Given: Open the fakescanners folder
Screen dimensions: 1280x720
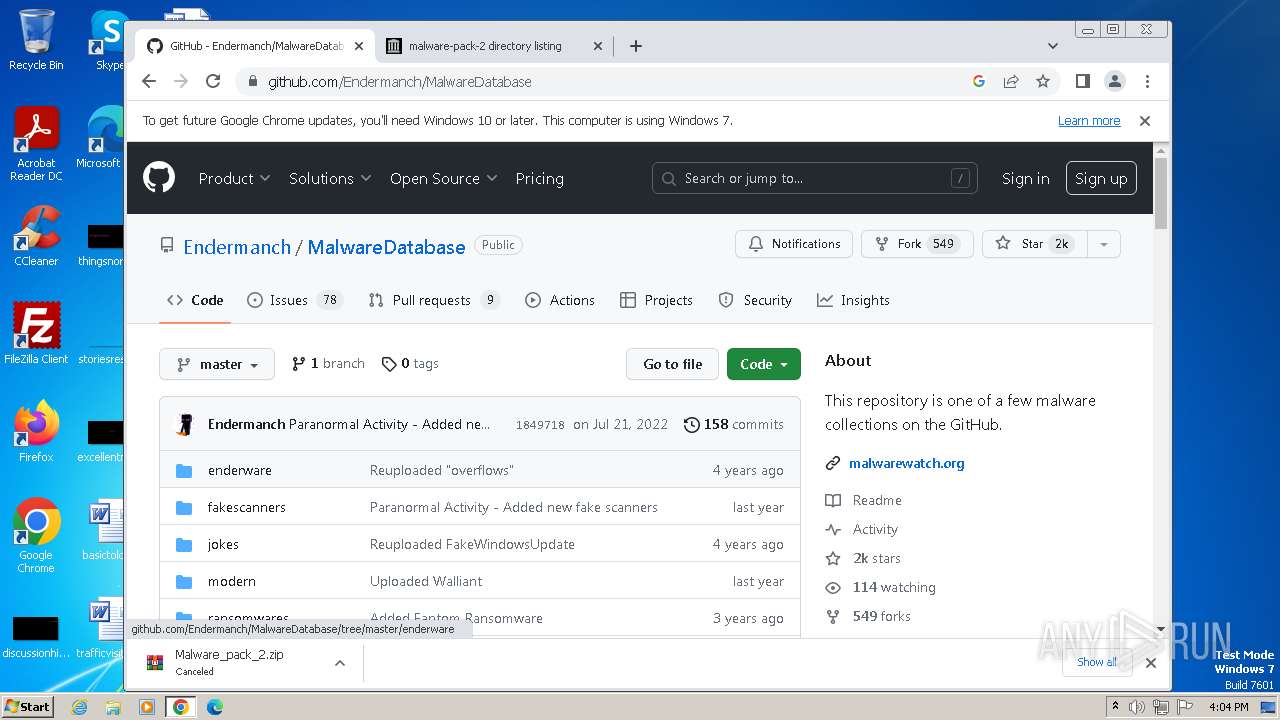Looking at the screenshot, I should (x=247, y=507).
